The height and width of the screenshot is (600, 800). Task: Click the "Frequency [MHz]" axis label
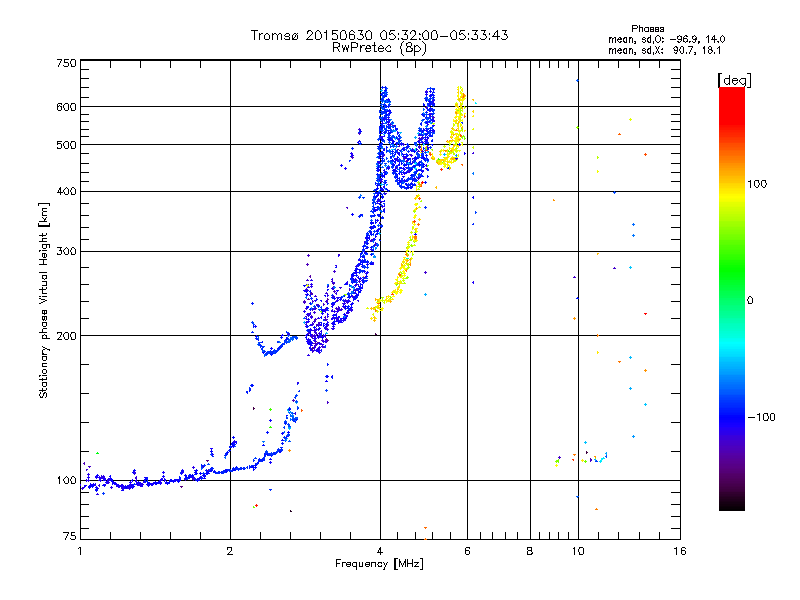click(379, 564)
